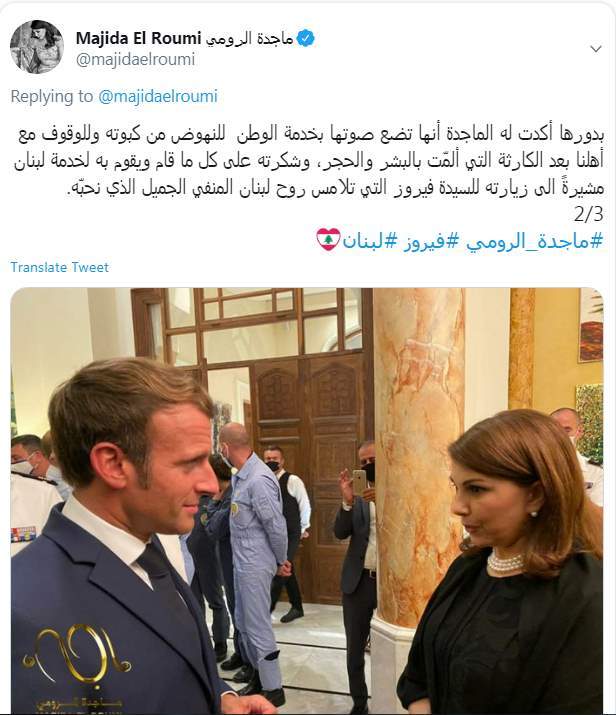Click the profile avatar picture
This screenshot has width=616, height=715.
(x=36, y=47)
